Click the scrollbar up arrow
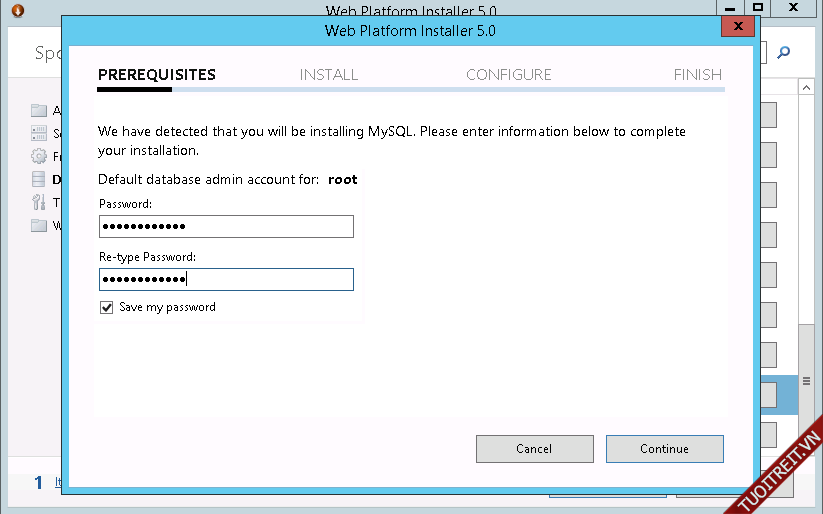The height and width of the screenshot is (514, 823). pyautogui.click(x=806, y=89)
